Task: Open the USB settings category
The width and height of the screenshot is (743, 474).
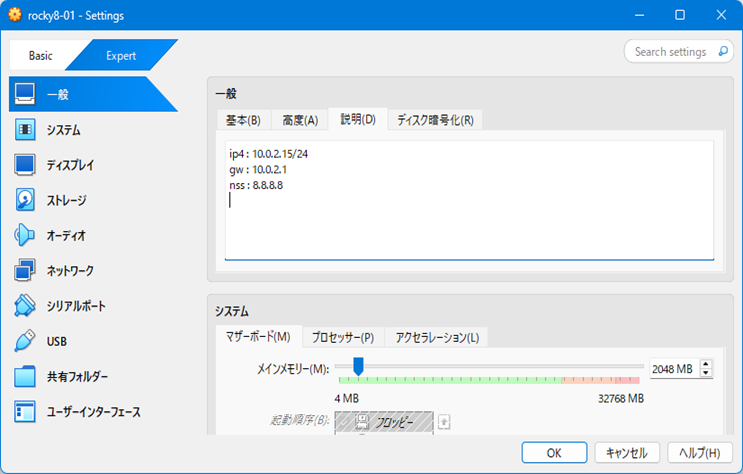Action: 94,341
